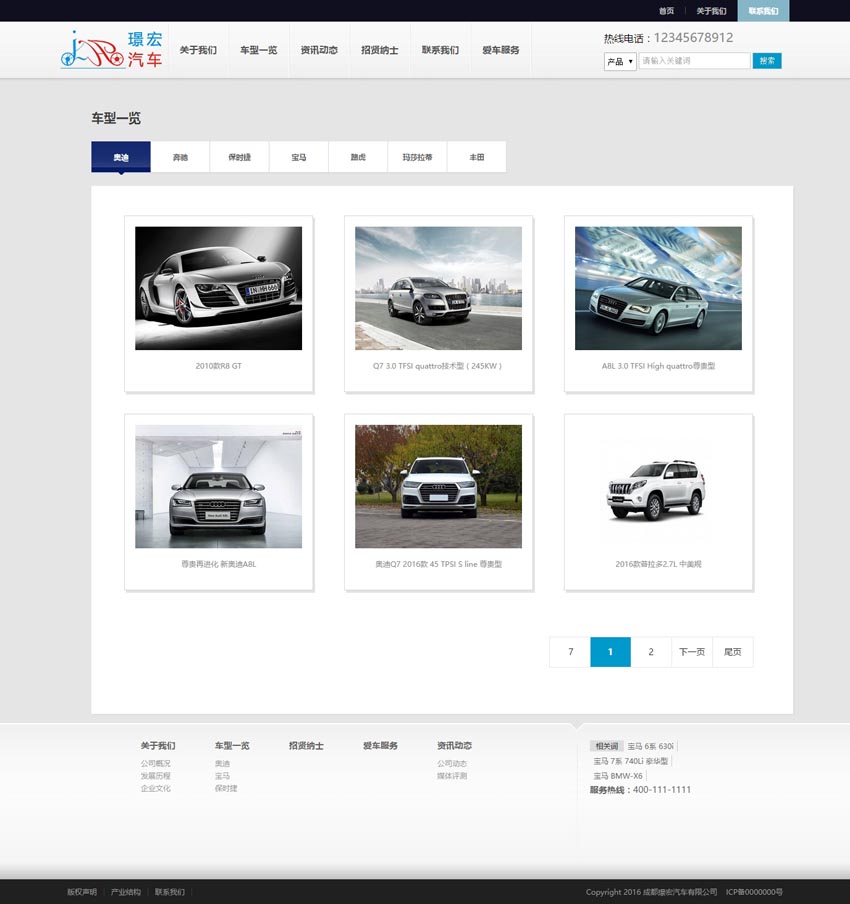Screen dimensions: 850x904
Task: Expand the 产品 search category dropdown
Action: (x=620, y=61)
